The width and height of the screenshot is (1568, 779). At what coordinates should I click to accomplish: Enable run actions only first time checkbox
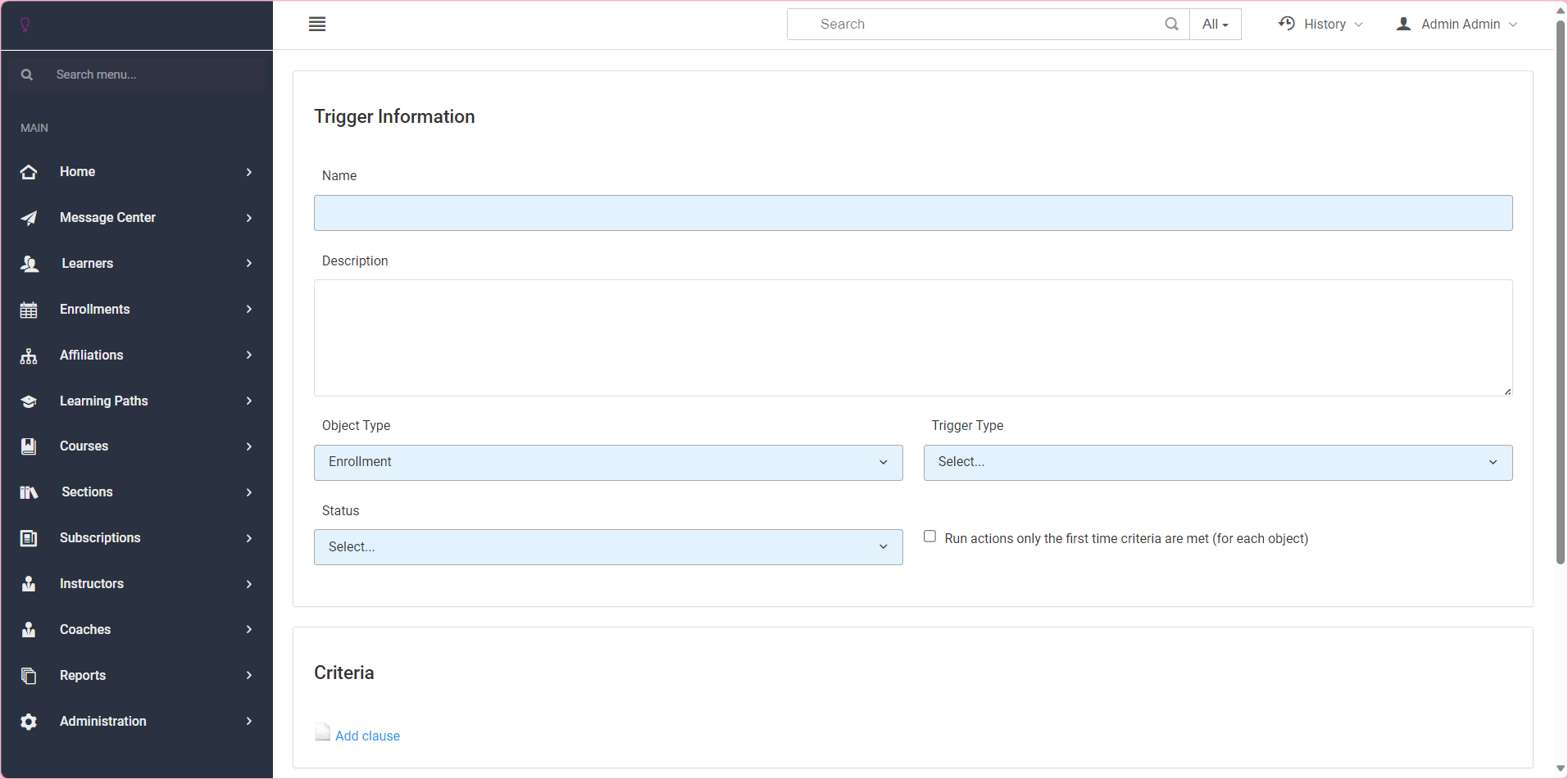929,537
